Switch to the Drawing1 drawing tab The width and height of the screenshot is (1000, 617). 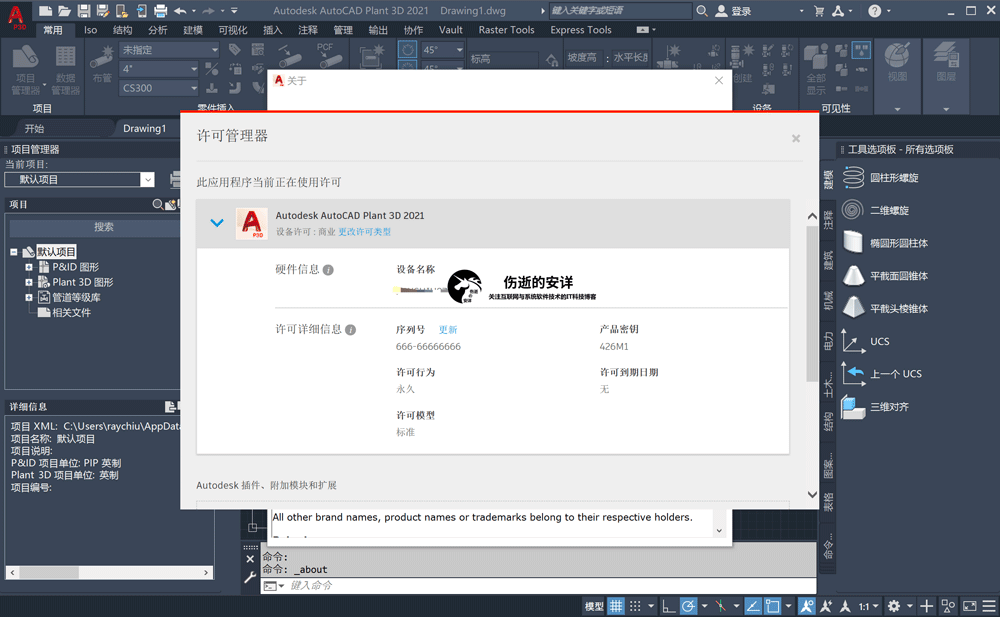tap(144, 128)
